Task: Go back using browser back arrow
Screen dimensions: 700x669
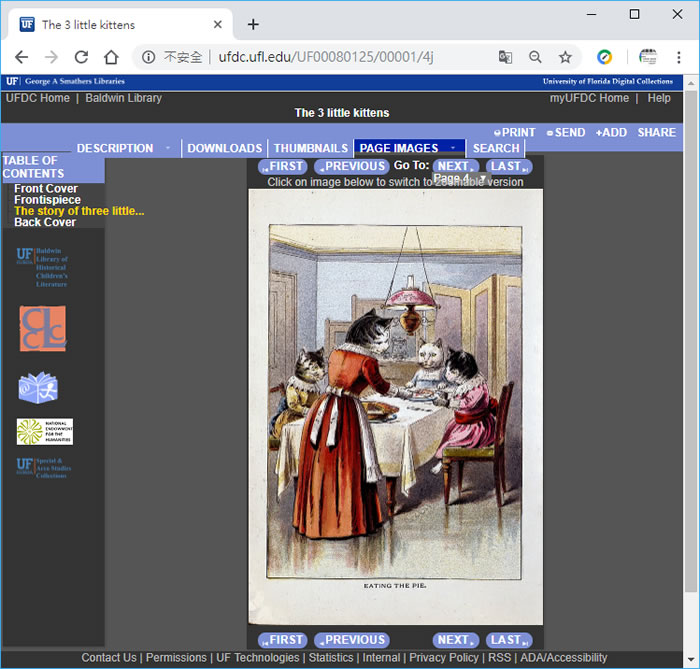Action: pyautogui.click(x=21, y=57)
